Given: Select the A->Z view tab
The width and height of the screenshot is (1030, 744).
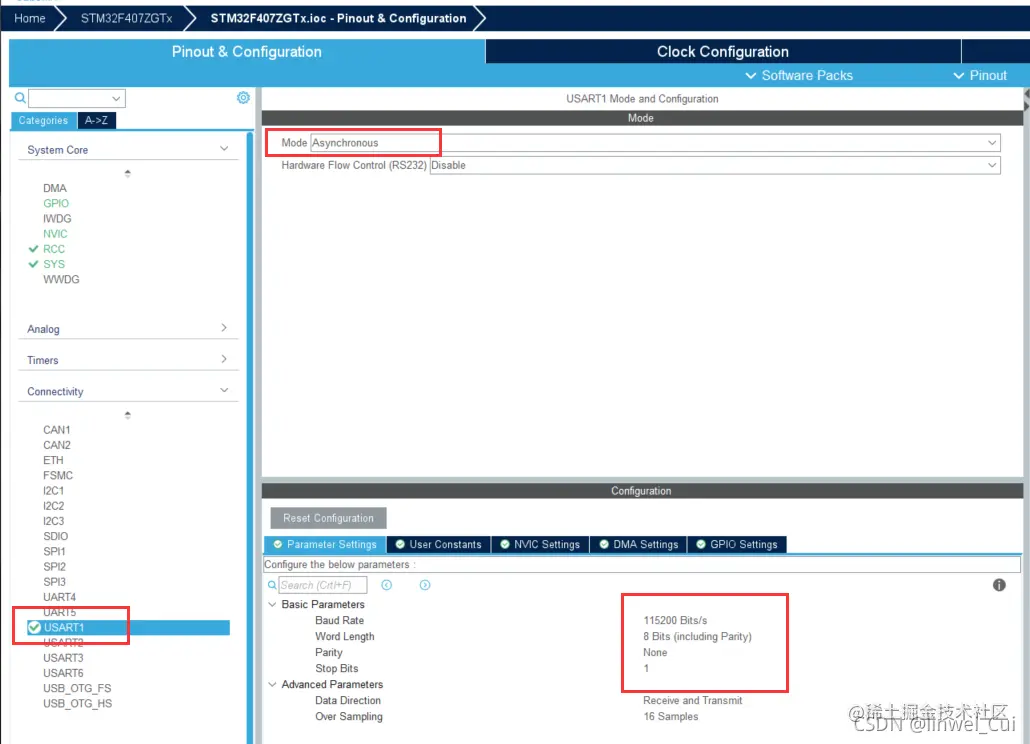Looking at the screenshot, I should tap(96, 120).
